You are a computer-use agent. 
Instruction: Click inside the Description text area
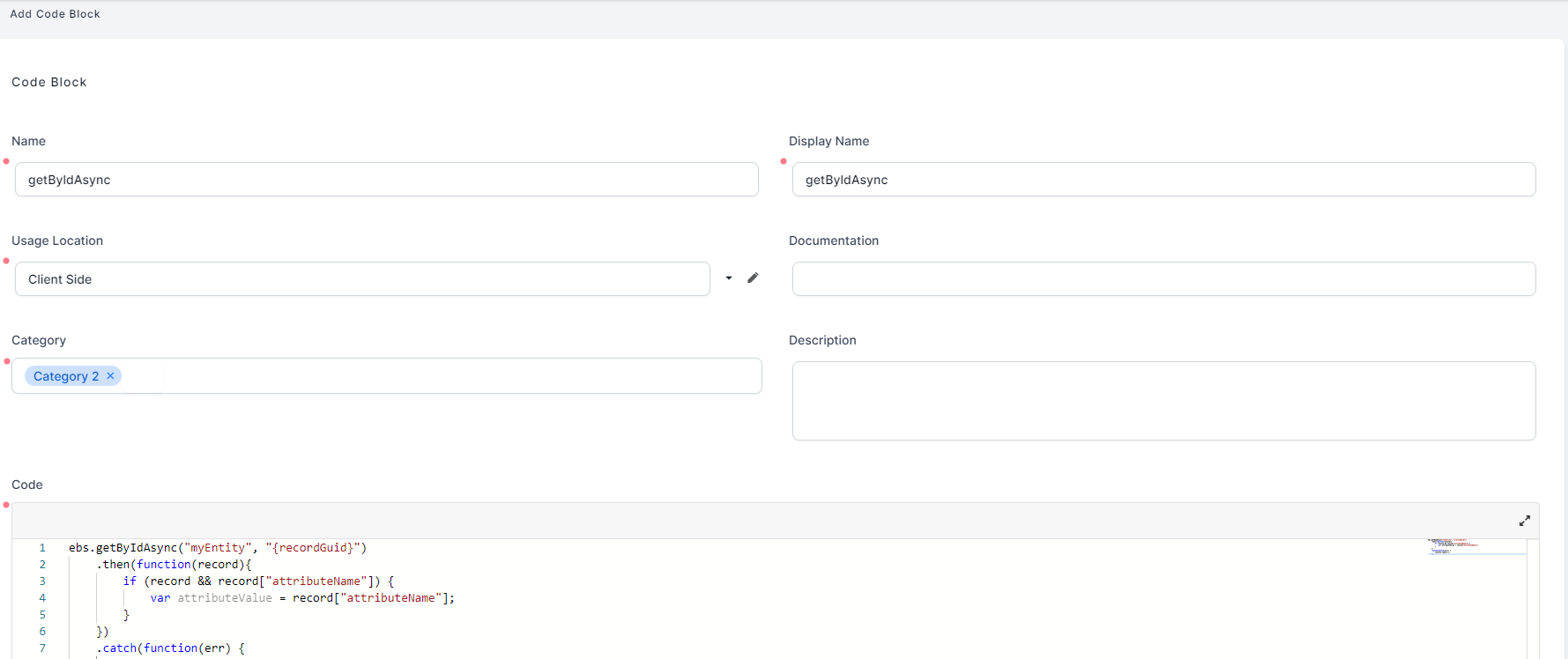pos(1163,401)
